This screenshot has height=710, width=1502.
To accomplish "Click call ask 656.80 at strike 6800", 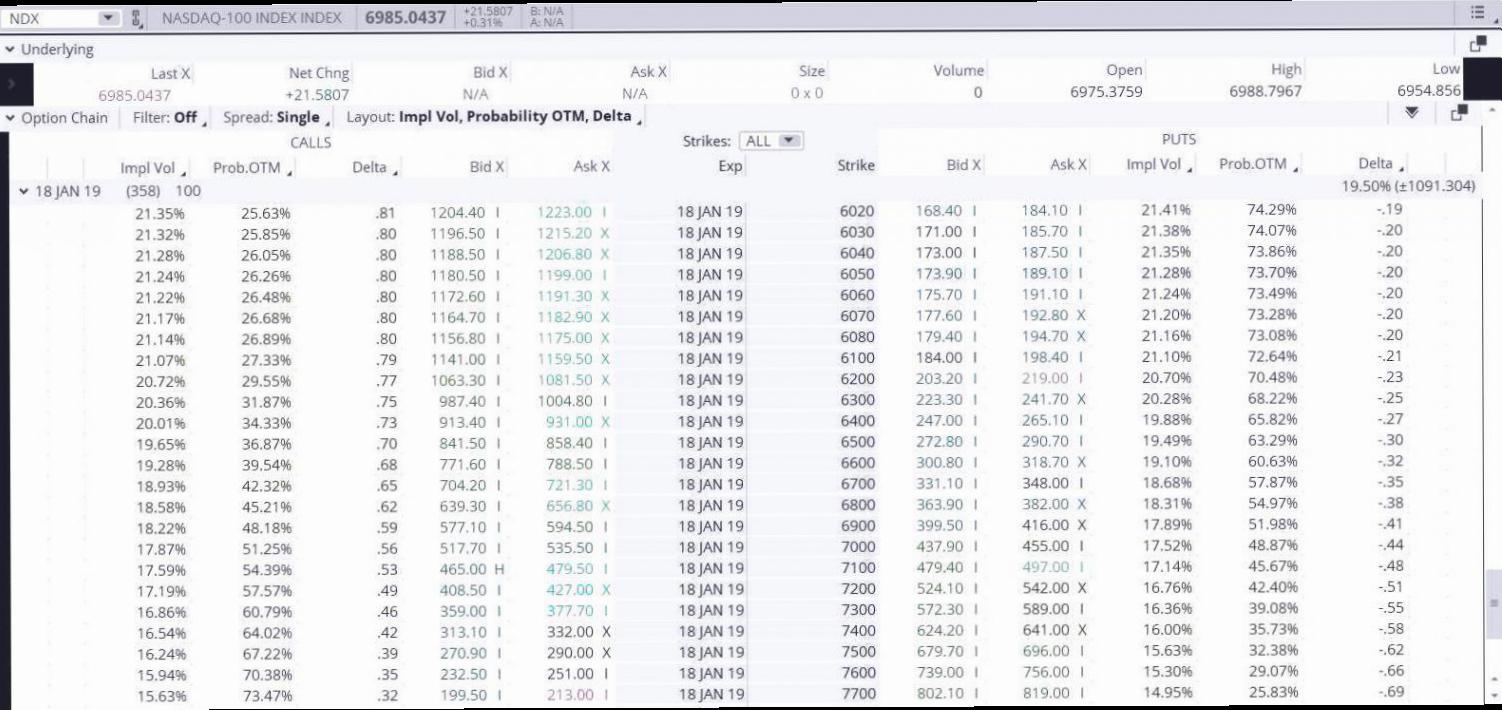I will pyautogui.click(x=569, y=506).
